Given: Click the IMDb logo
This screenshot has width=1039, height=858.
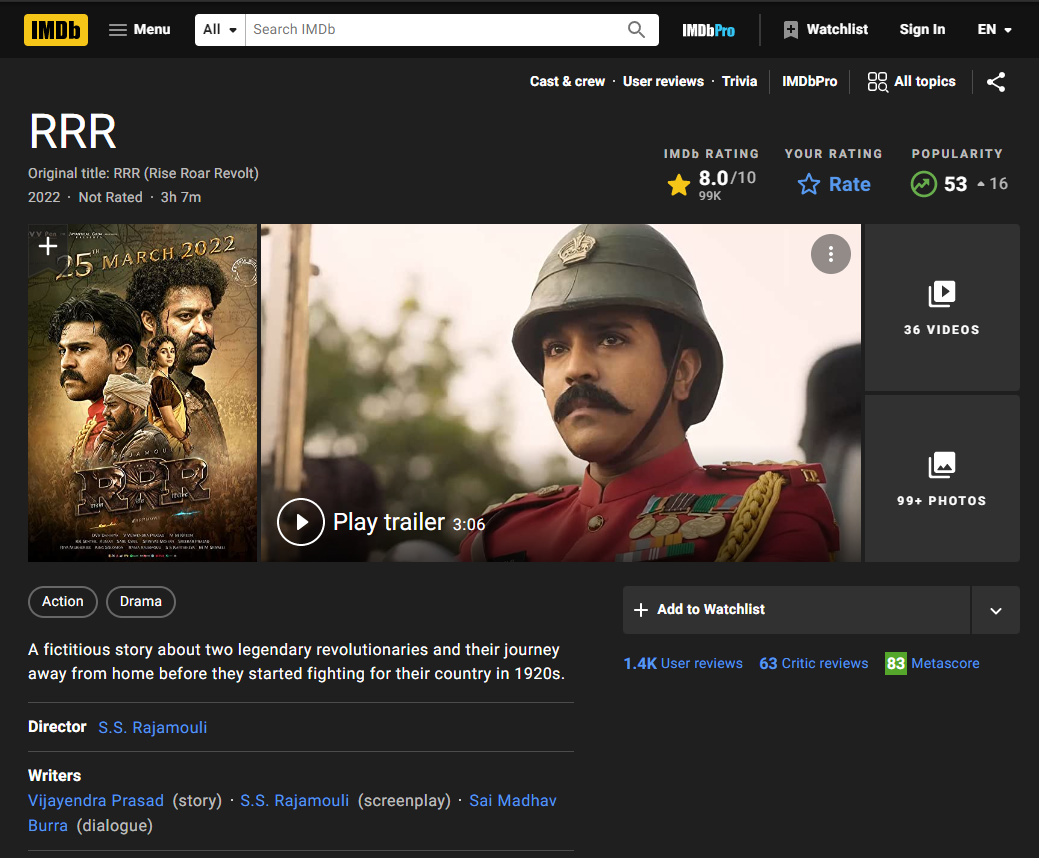Looking at the screenshot, I should point(56,30).
